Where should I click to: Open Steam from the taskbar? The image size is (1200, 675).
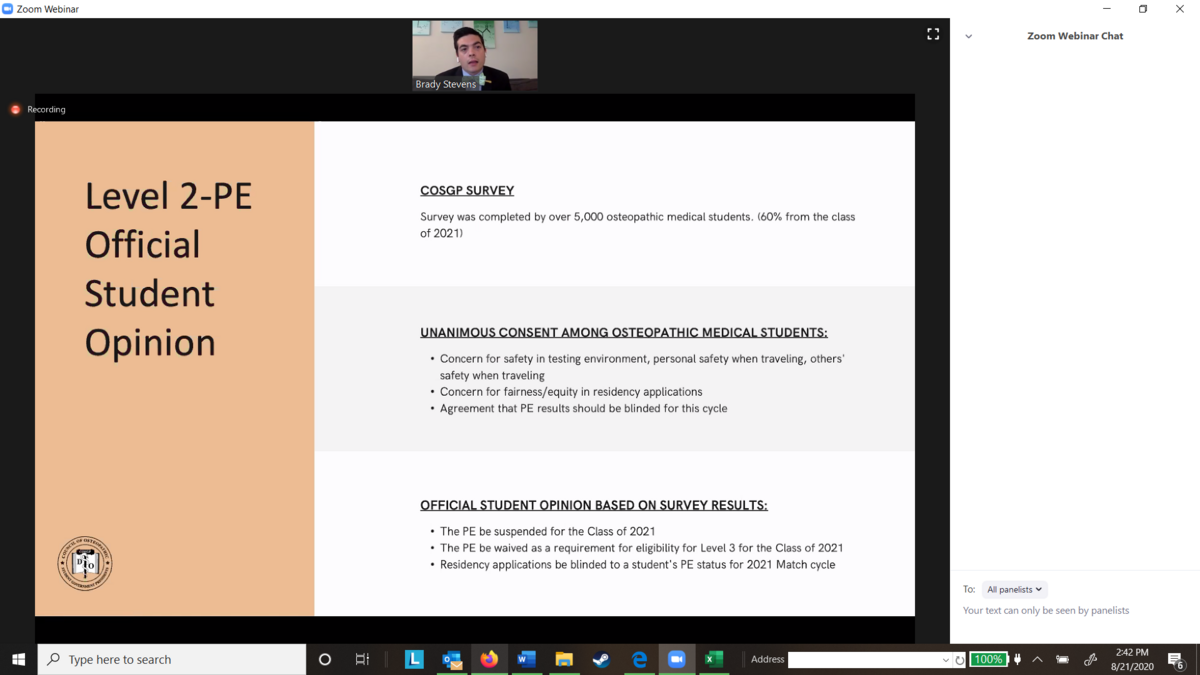(601, 659)
